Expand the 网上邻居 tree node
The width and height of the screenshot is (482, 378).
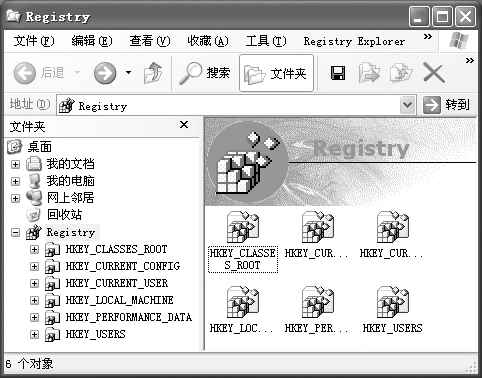click(15, 198)
